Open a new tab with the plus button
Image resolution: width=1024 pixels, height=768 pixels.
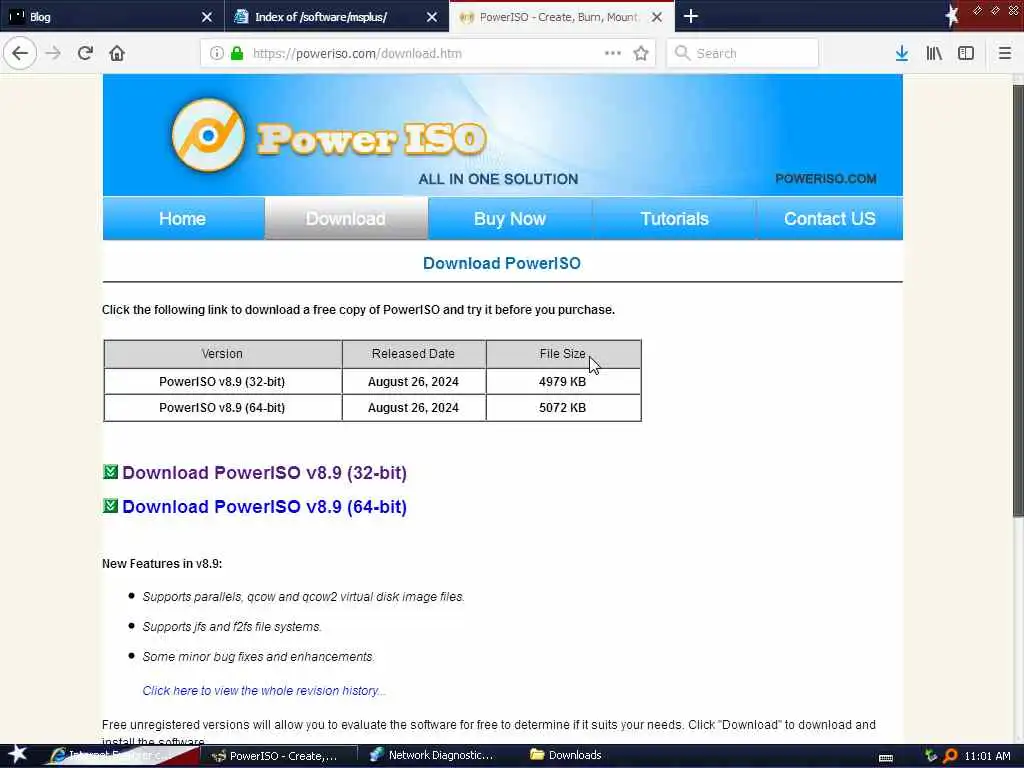pyautogui.click(x=691, y=16)
